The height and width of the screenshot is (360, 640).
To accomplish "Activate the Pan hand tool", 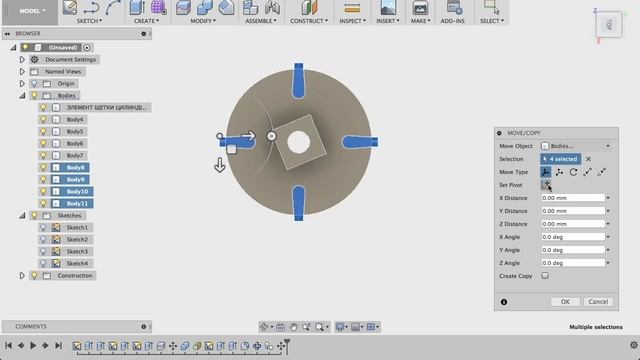I will pos(293,327).
